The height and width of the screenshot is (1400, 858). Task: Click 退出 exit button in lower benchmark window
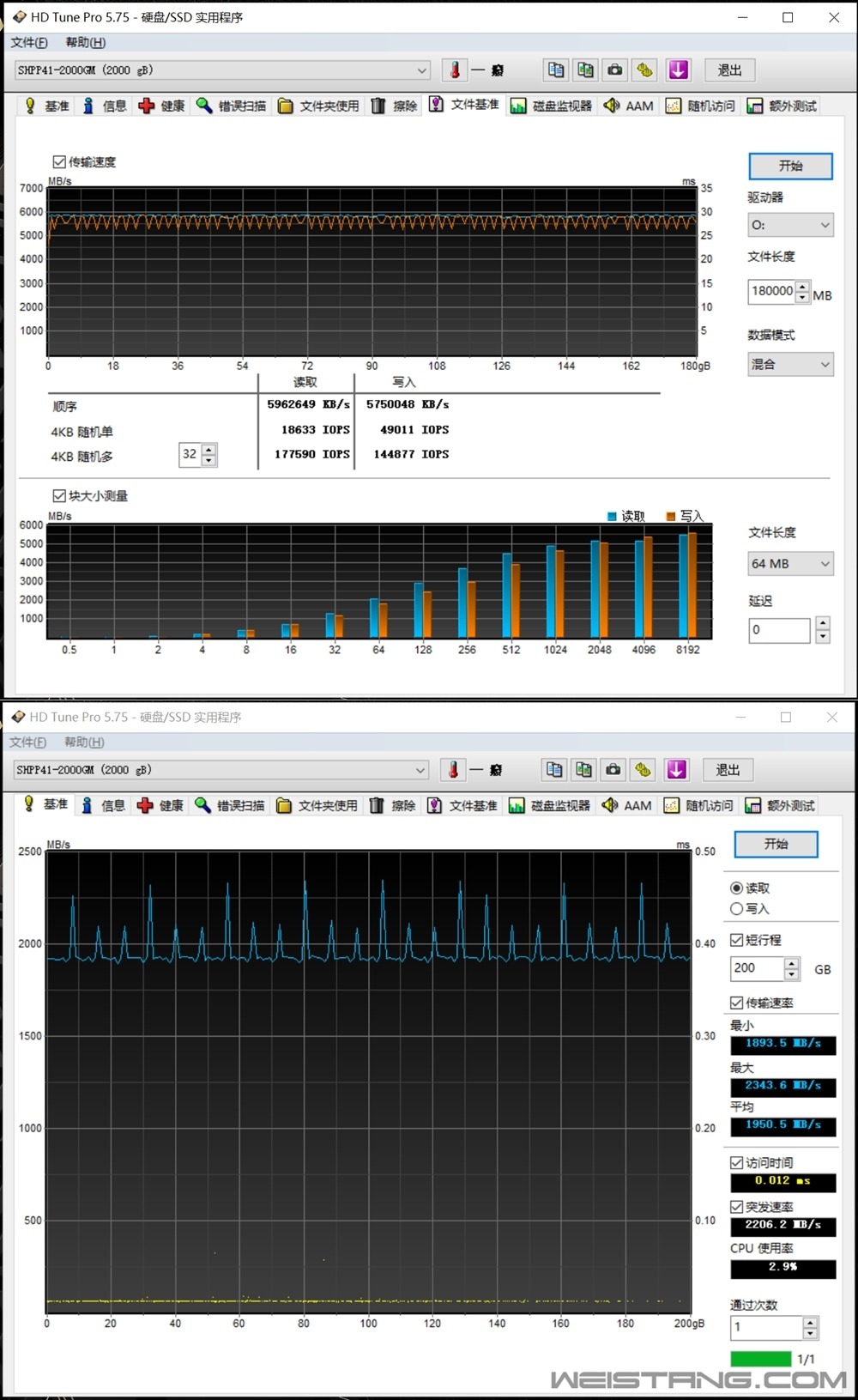click(728, 770)
